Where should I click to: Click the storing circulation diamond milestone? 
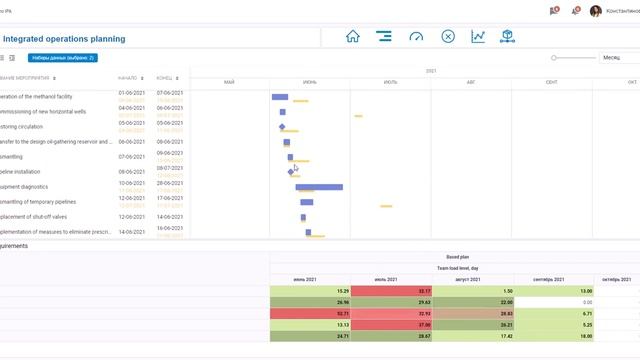[282, 127]
